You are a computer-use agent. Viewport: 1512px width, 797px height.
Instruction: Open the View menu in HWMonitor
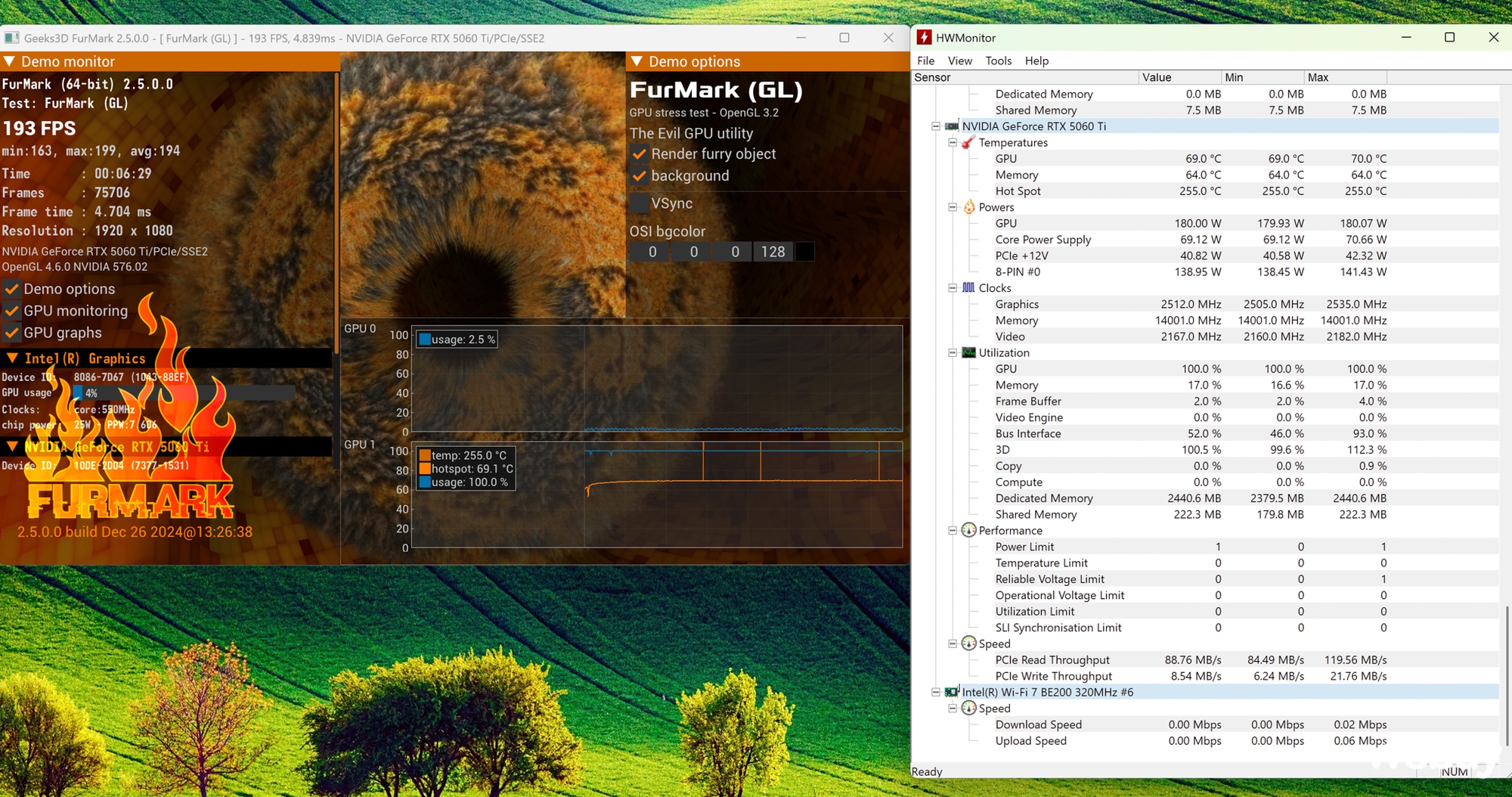(x=959, y=60)
